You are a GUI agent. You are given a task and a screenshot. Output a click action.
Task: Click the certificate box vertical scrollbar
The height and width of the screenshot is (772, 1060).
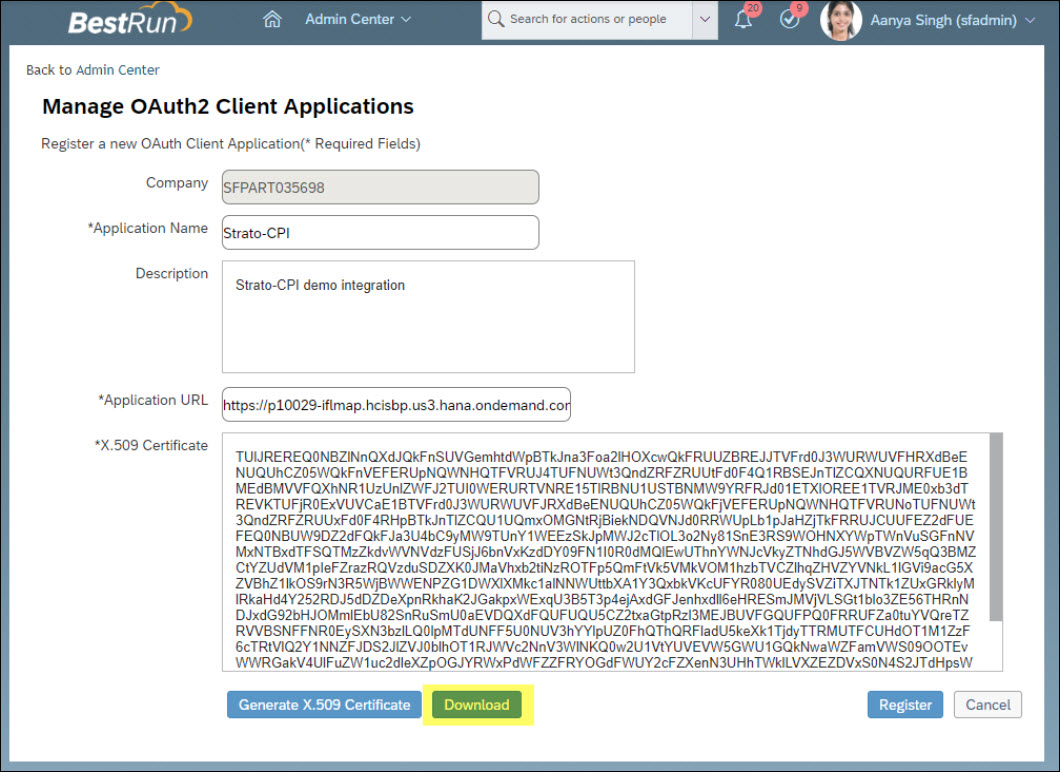click(995, 530)
